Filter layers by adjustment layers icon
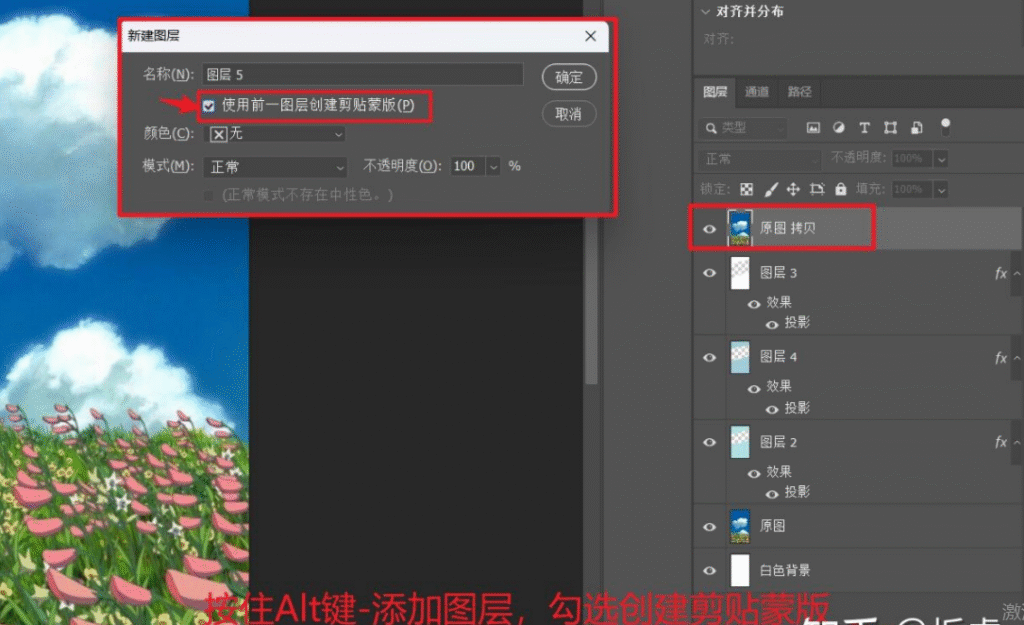This screenshot has height=625, width=1024. point(839,127)
